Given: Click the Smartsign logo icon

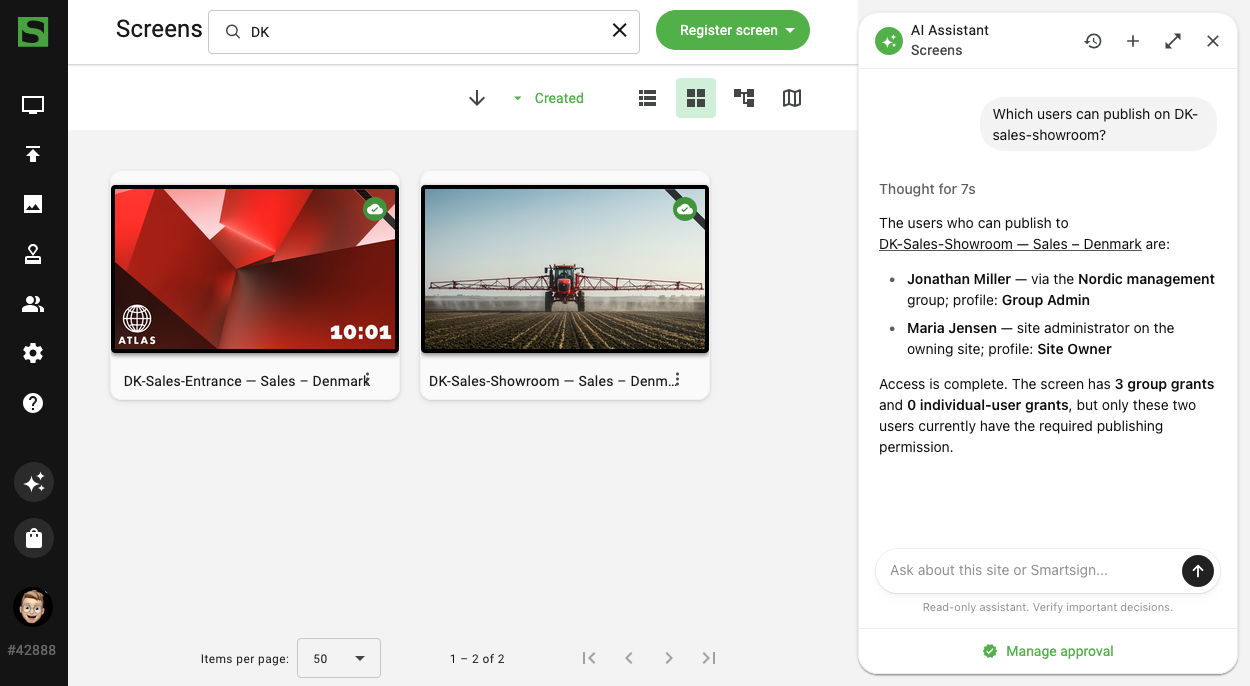Looking at the screenshot, I should pyautogui.click(x=33, y=31).
